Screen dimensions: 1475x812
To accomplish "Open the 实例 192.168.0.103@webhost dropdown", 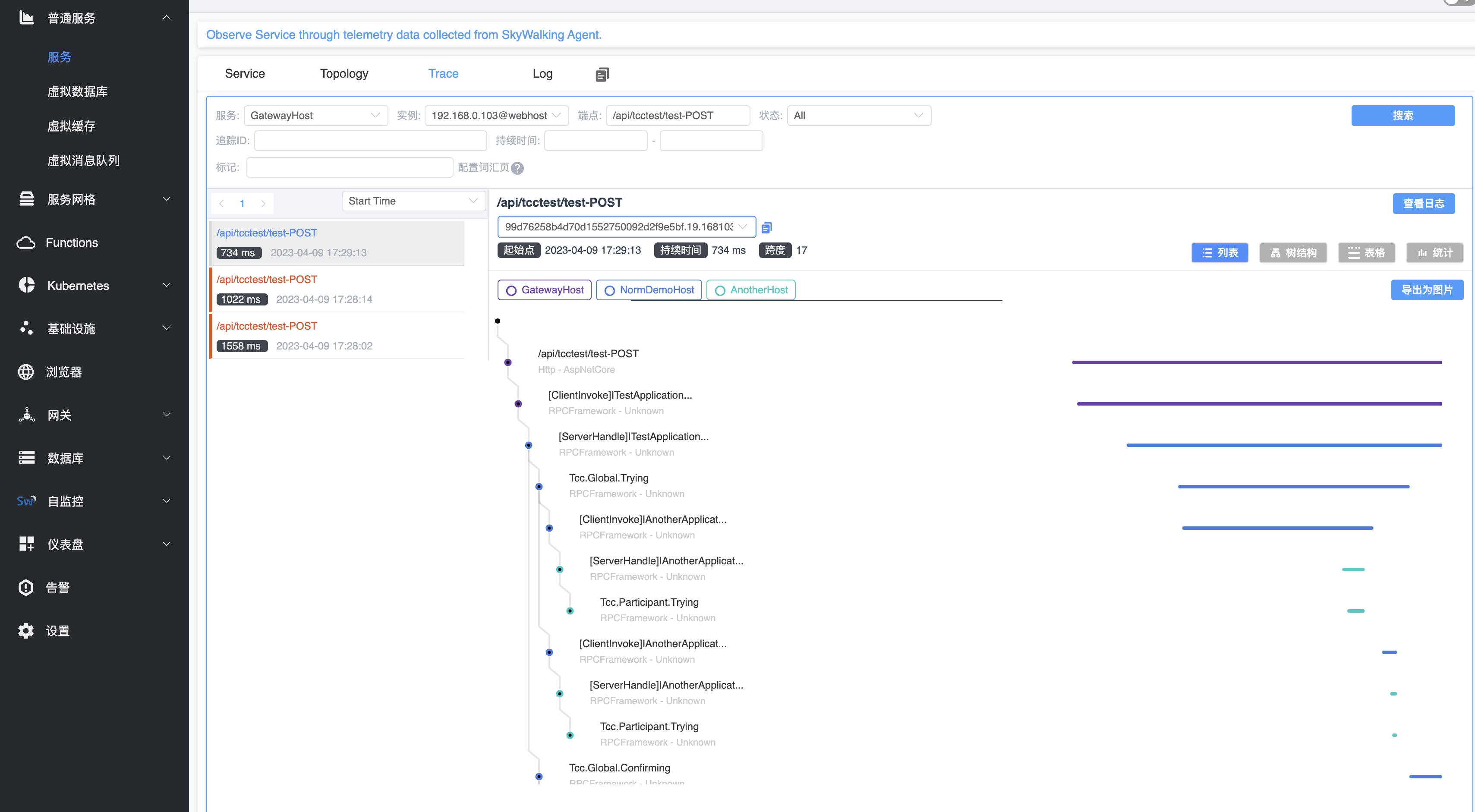I will pos(496,116).
